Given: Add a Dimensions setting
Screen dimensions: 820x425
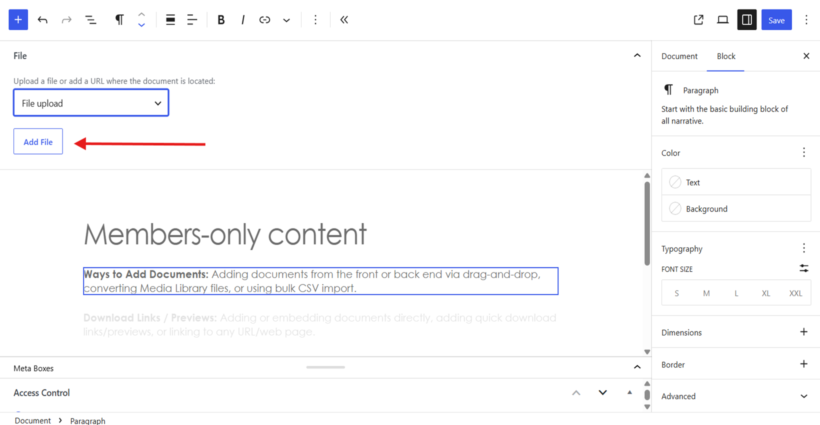Looking at the screenshot, I should [x=804, y=332].
